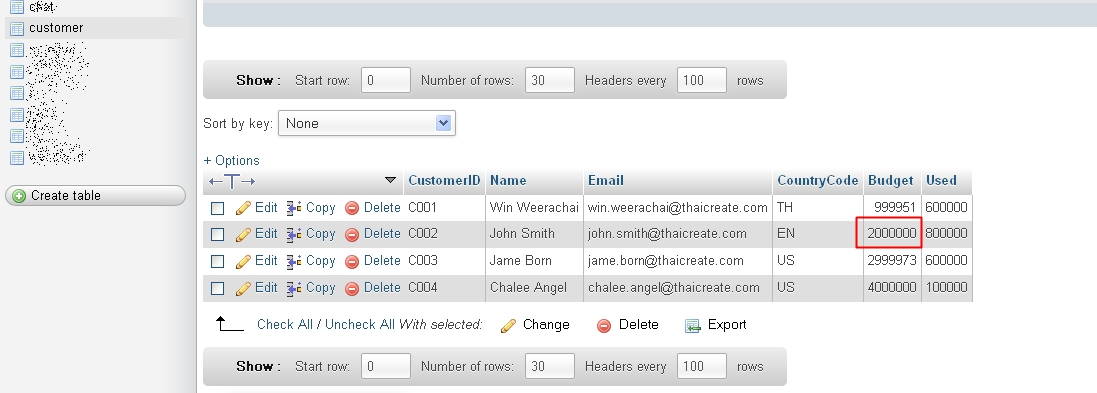Click the Copy icon for John Smith row

tap(294, 234)
